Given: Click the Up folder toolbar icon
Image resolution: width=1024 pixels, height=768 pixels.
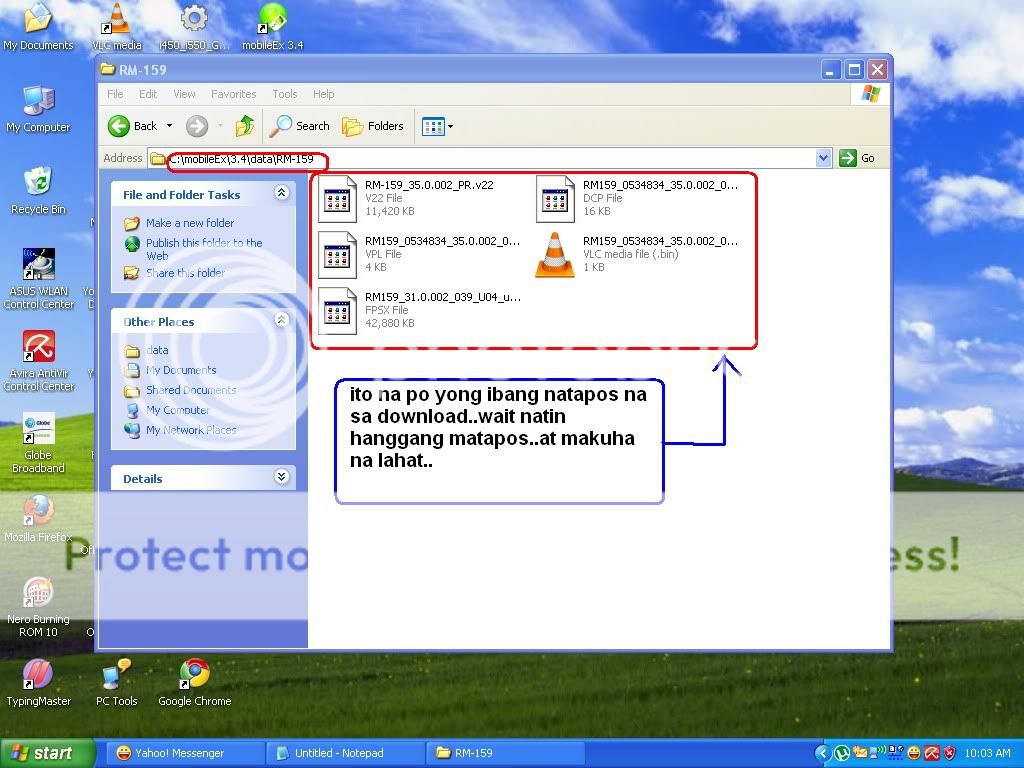Looking at the screenshot, I should tap(245, 126).
